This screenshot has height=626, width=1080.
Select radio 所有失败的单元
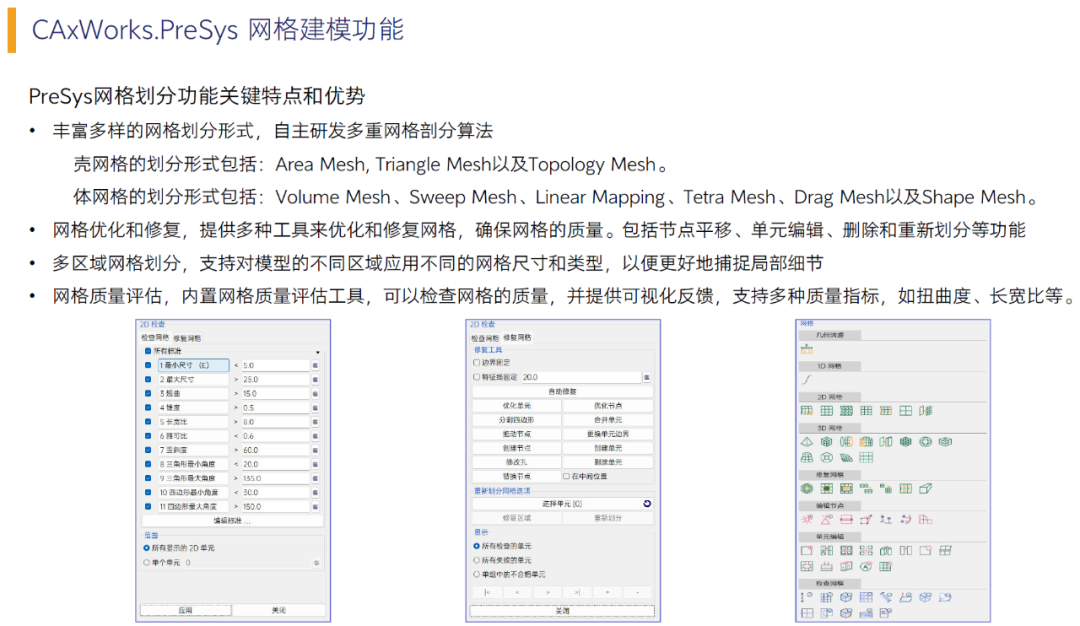[477, 561]
